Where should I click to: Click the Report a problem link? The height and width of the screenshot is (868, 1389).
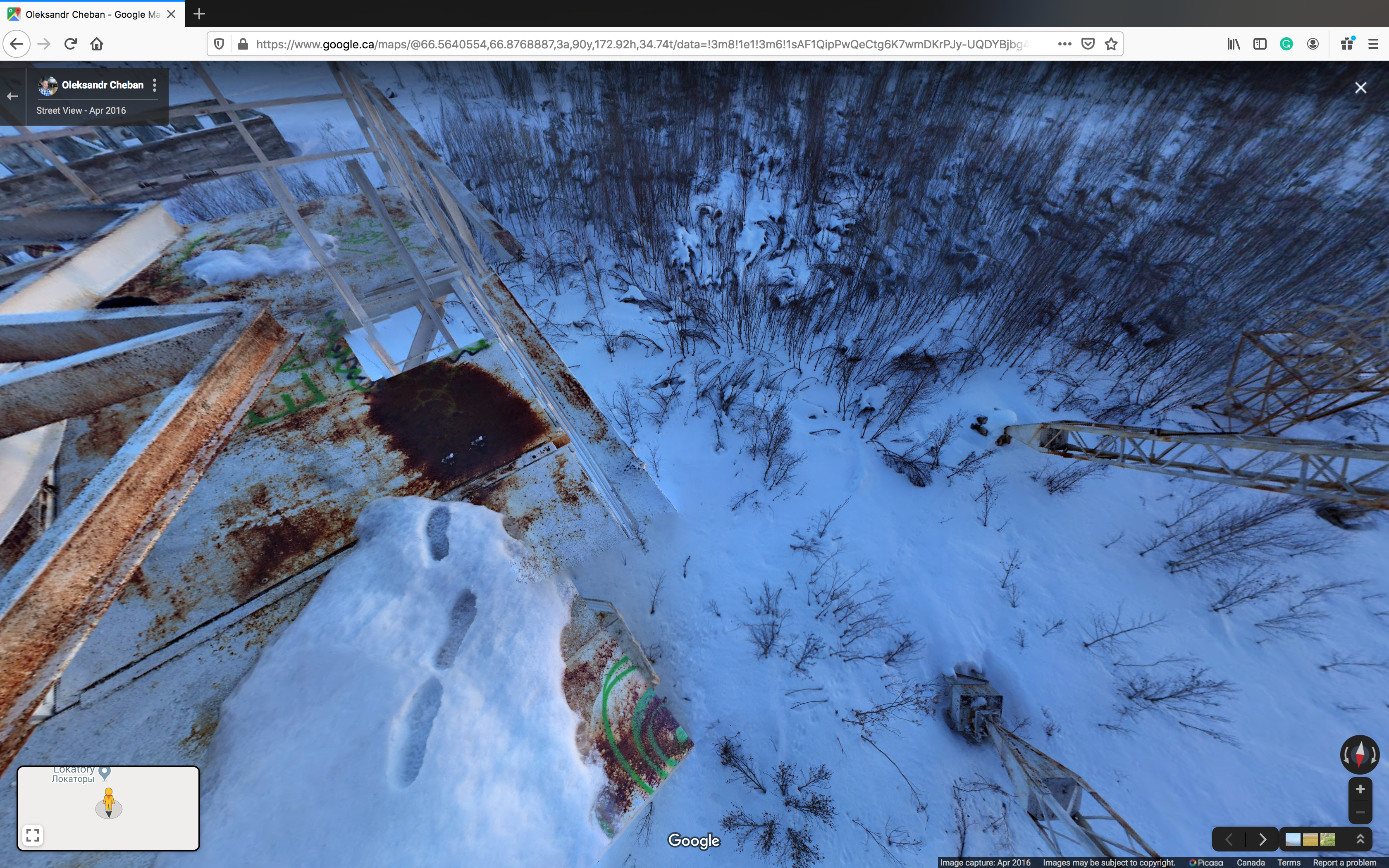pyautogui.click(x=1344, y=862)
